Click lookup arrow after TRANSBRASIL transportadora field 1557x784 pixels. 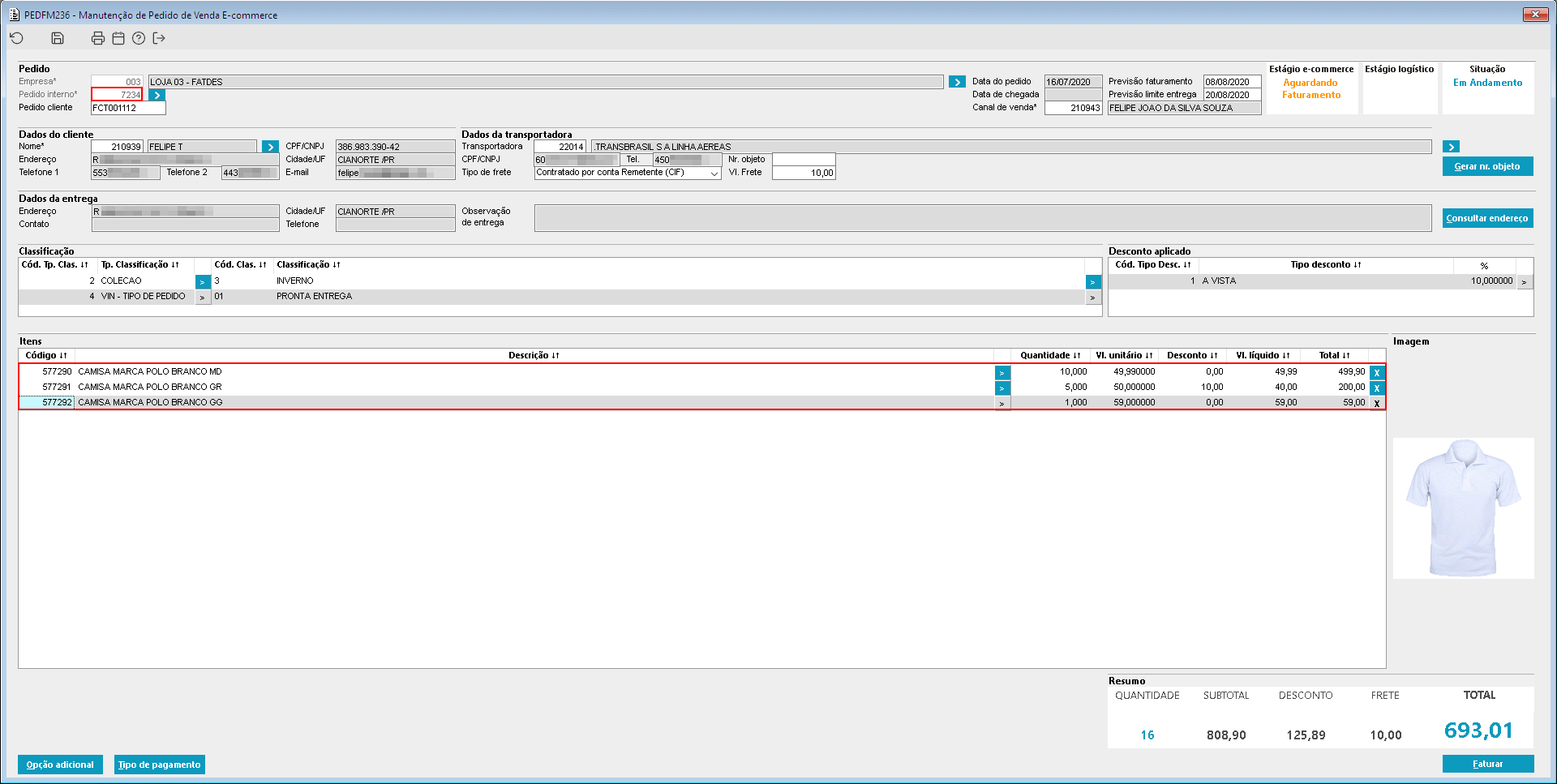[x=1452, y=147]
